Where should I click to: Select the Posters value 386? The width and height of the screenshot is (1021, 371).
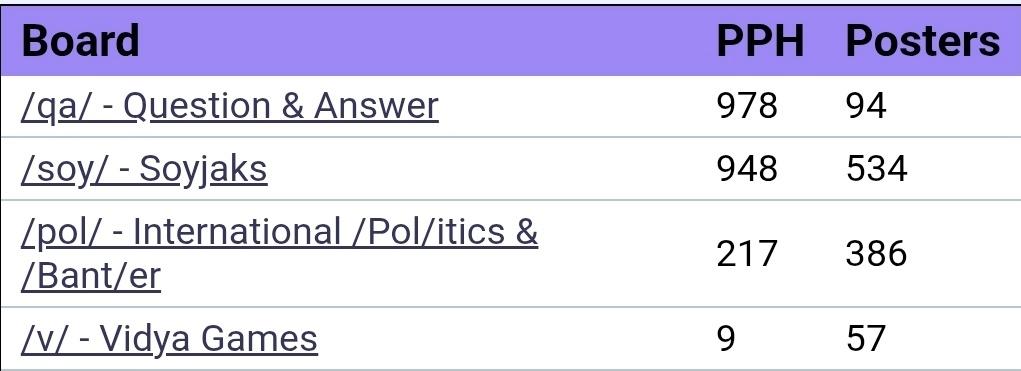coord(876,253)
